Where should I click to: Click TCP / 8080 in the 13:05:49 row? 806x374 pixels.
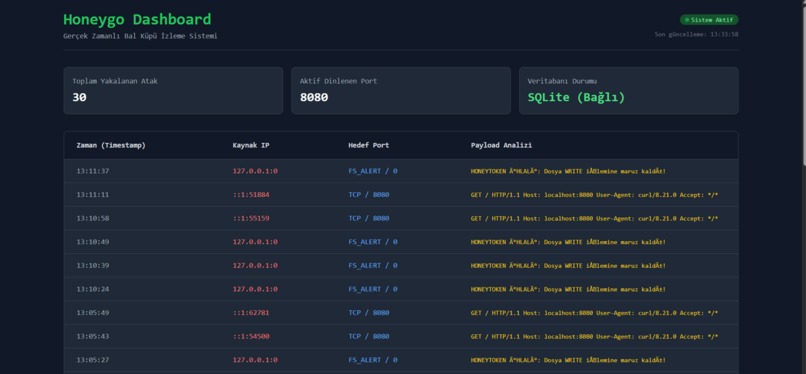click(x=369, y=313)
